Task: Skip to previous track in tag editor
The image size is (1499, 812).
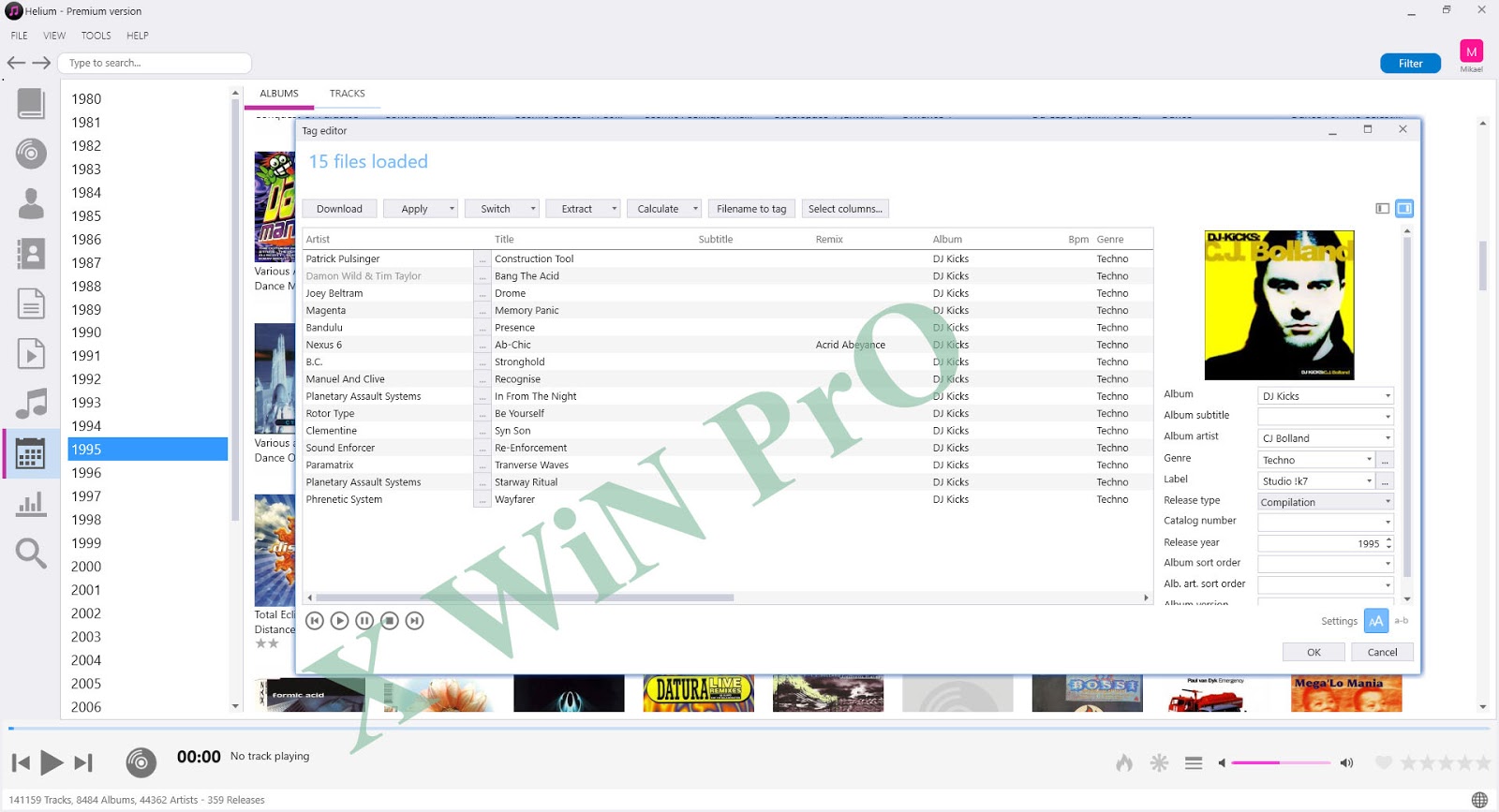Action: click(315, 620)
